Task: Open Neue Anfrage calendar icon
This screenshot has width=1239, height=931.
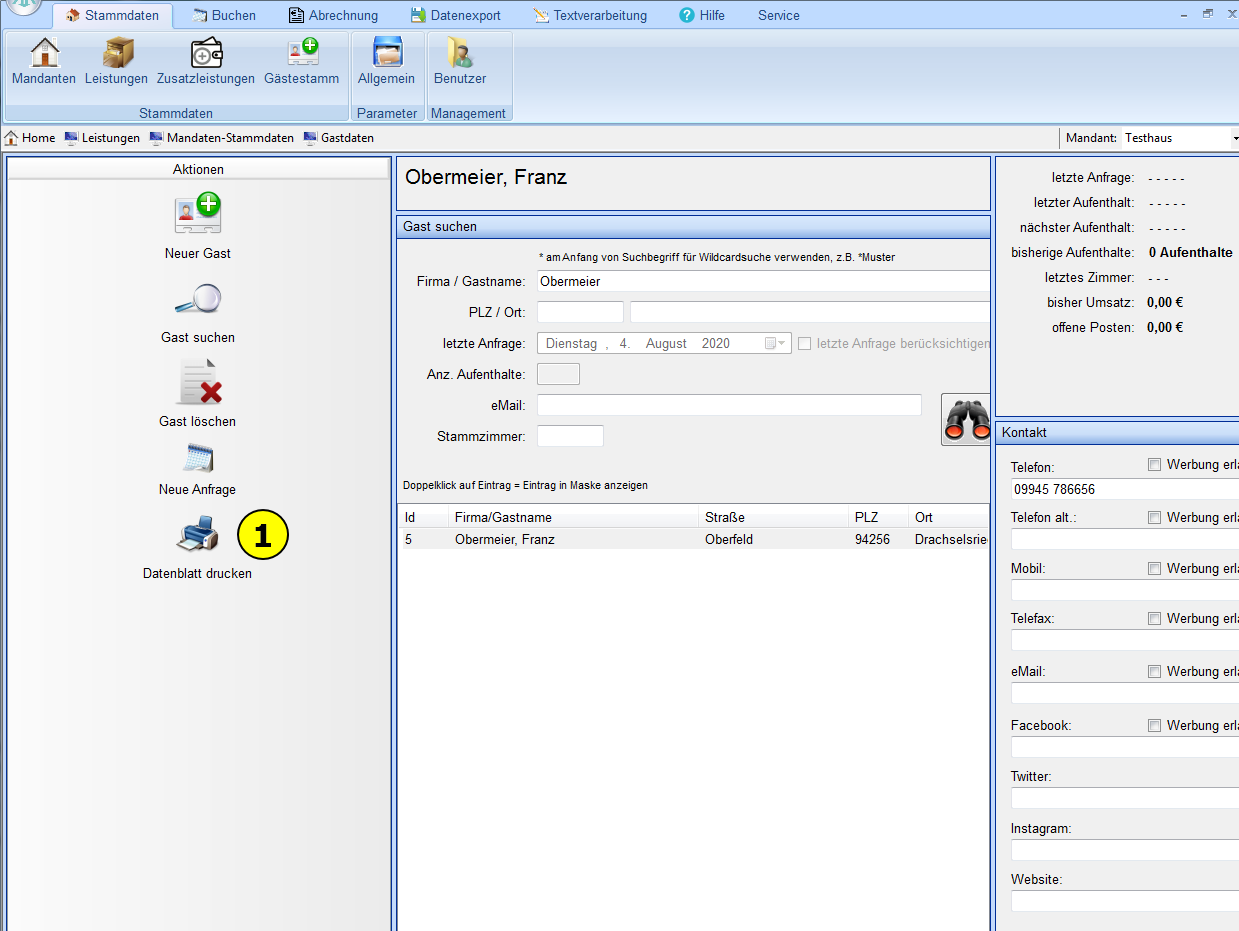Action: 197,459
